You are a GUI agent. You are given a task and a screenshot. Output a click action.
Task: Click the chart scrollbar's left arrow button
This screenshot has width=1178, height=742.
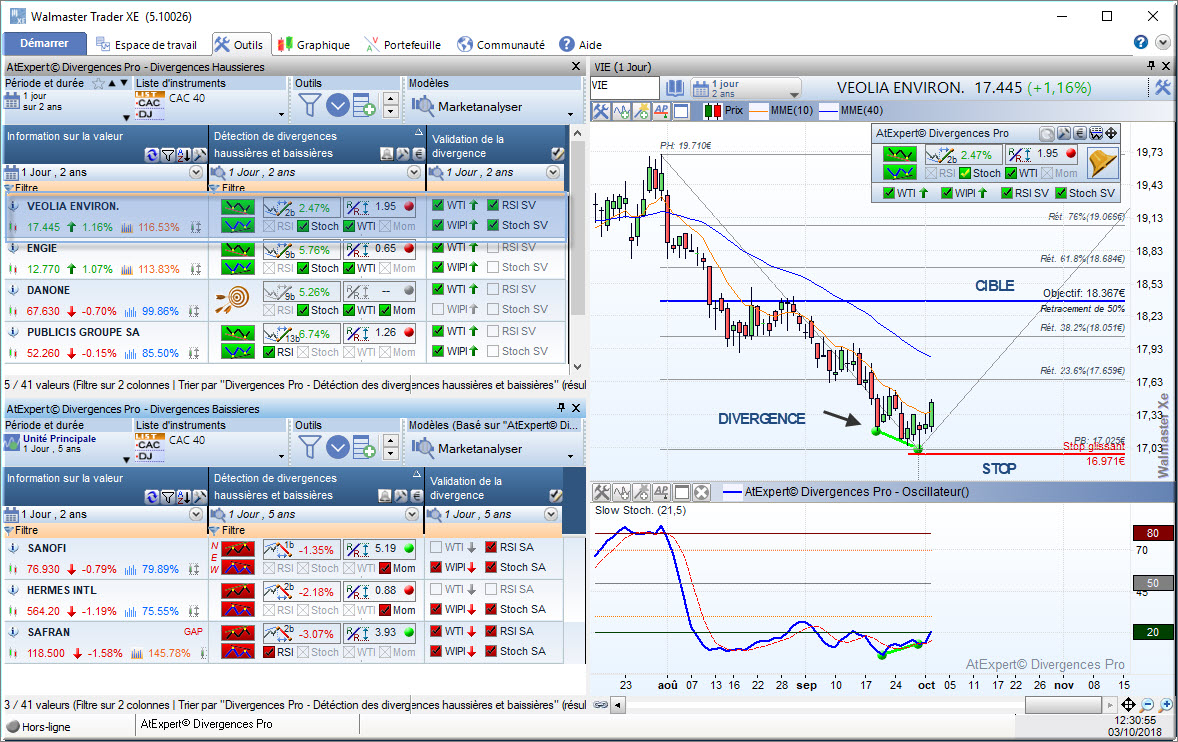click(618, 705)
